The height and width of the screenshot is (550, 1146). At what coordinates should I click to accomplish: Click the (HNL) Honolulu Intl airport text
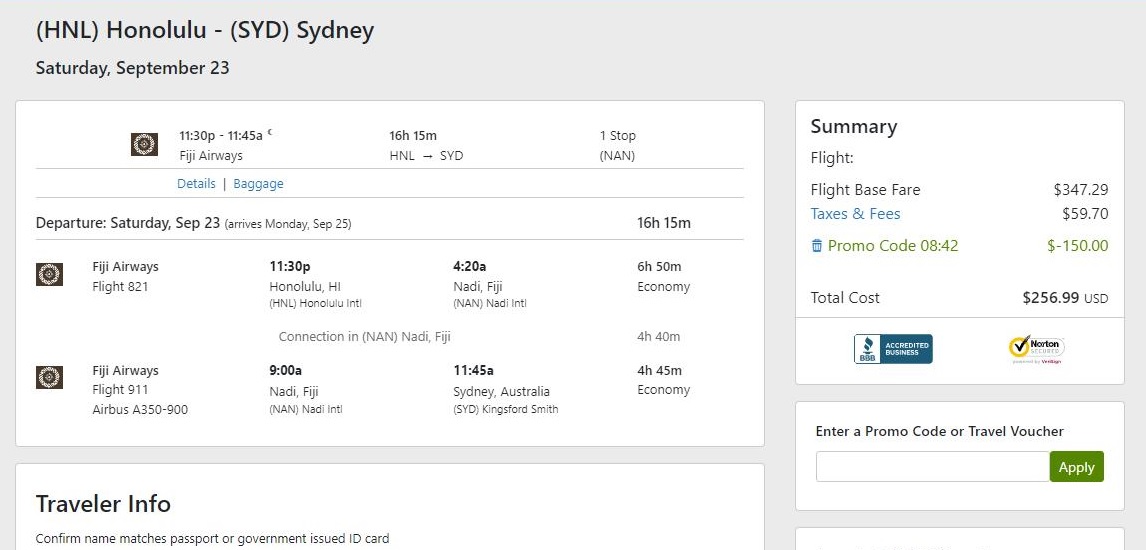[316, 304]
